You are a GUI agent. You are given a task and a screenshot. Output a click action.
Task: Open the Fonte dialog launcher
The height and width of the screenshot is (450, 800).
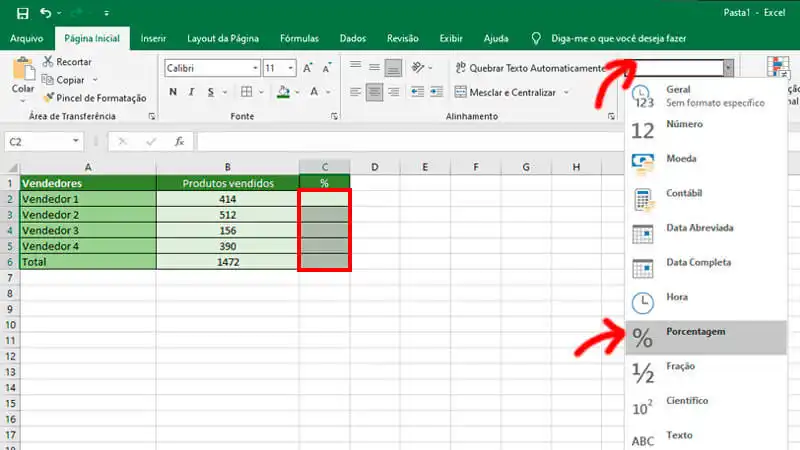point(334,117)
